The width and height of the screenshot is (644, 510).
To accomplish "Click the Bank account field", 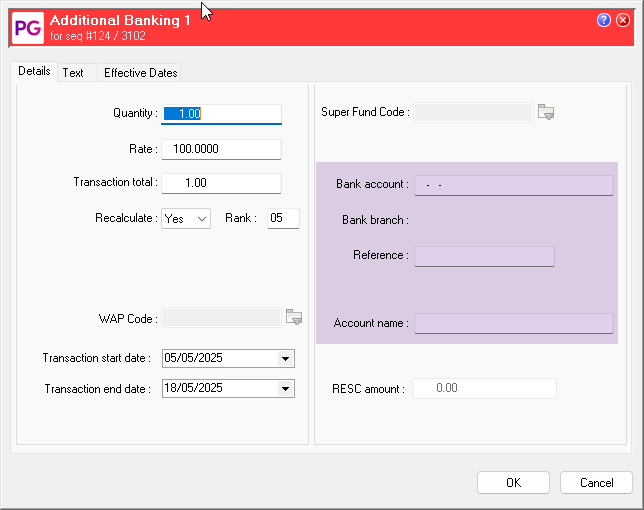I will click(x=513, y=185).
